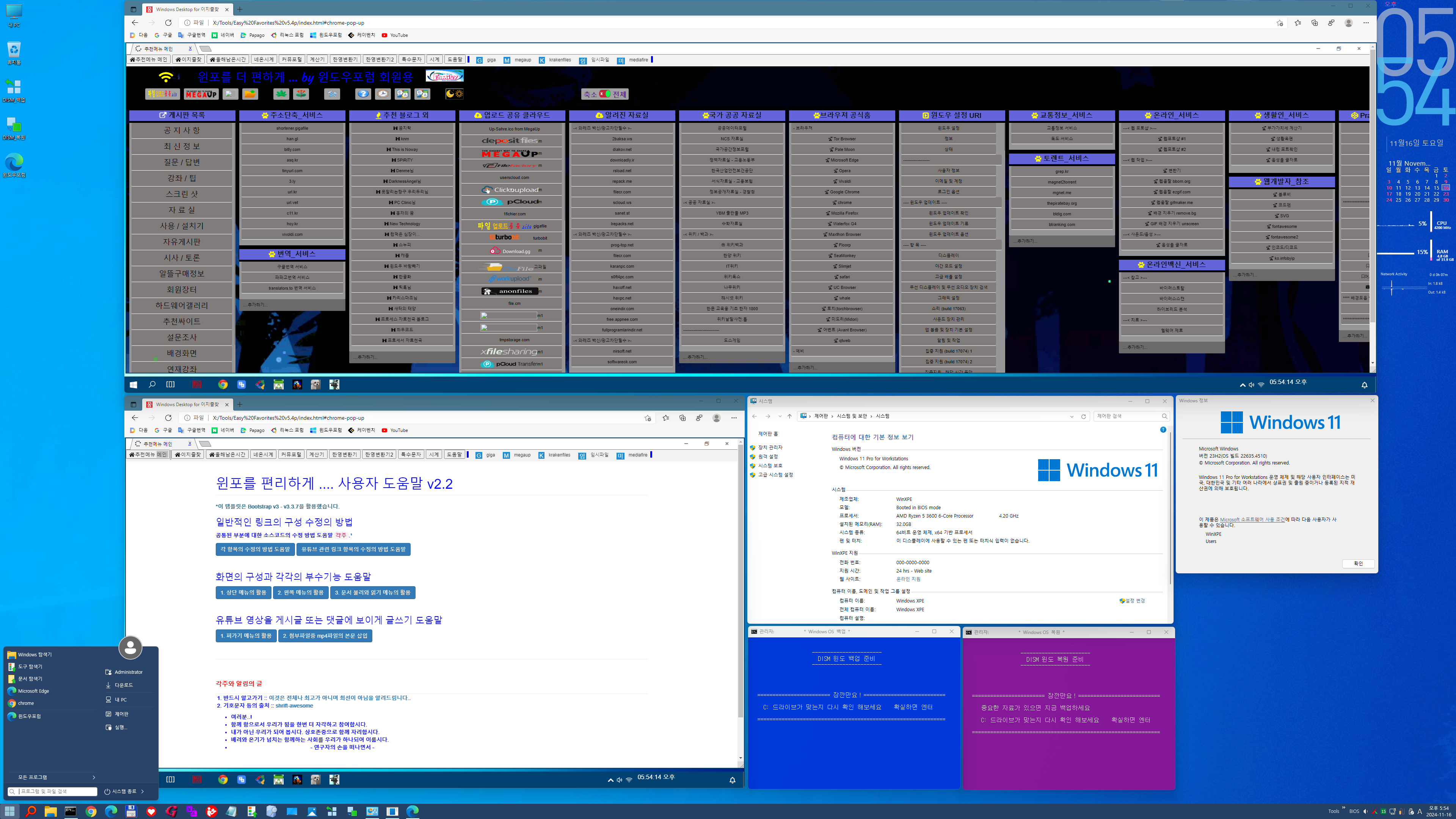Screen dimensions: 1456x819
Task: Open 도구 탐색기 from start menu
Action: tap(25, 667)
